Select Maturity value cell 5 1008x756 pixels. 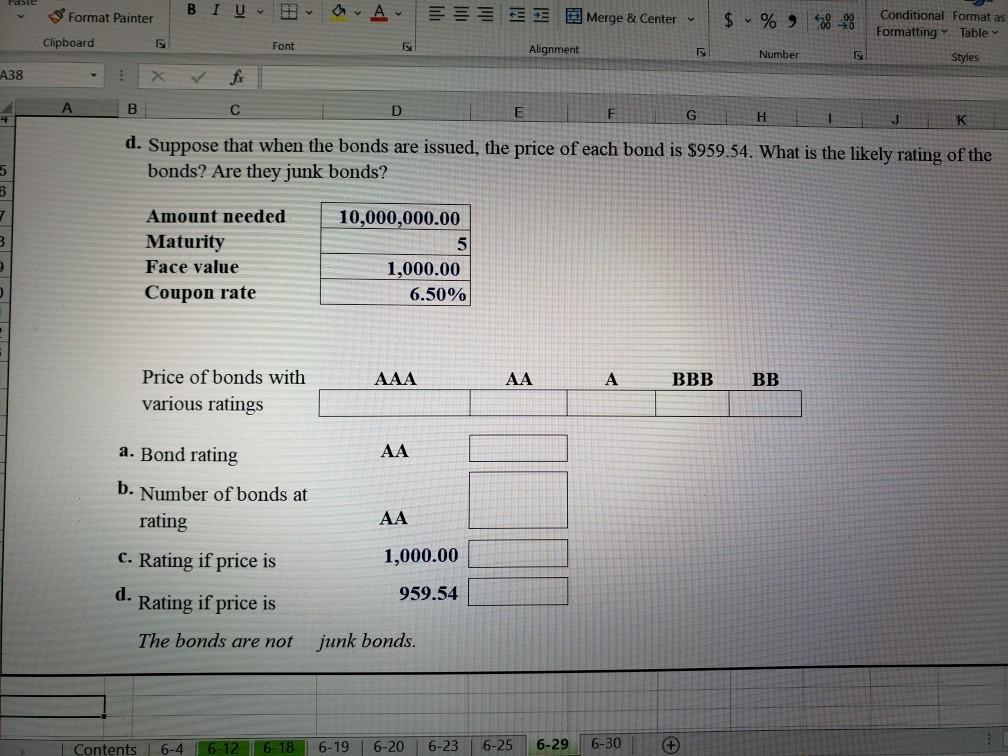(x=395, y=242)
